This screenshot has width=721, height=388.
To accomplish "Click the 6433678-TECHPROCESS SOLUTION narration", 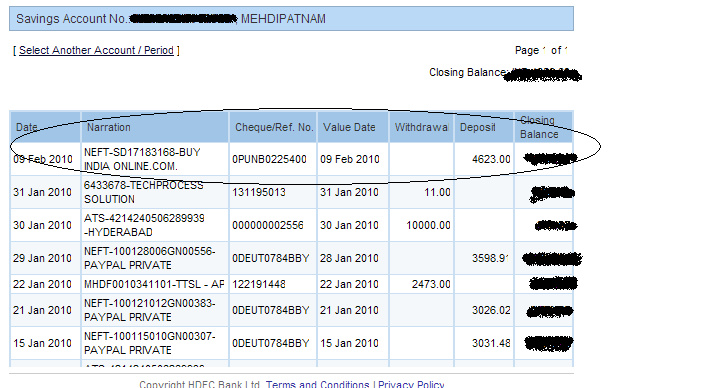I will [x=143, y=192].
